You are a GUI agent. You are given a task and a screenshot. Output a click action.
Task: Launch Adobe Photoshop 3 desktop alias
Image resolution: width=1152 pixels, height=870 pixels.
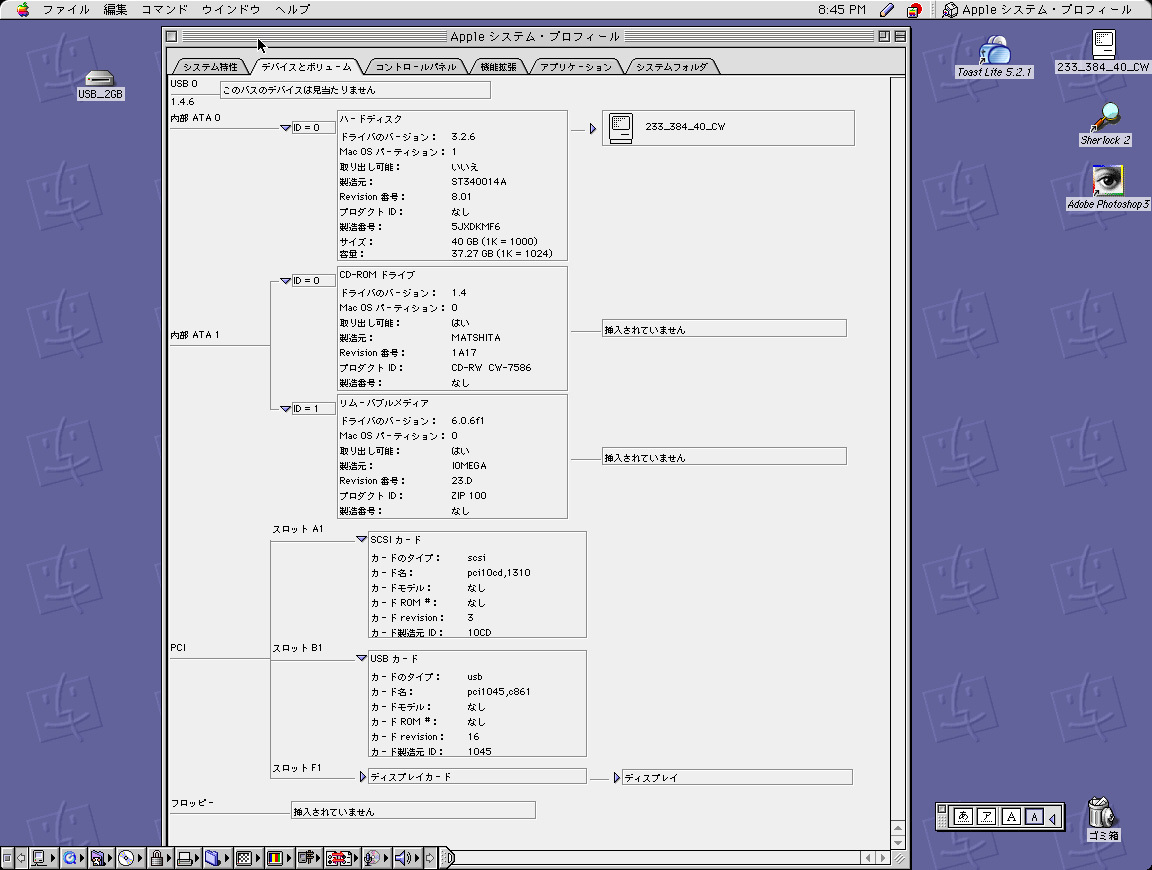[1108, 187]
